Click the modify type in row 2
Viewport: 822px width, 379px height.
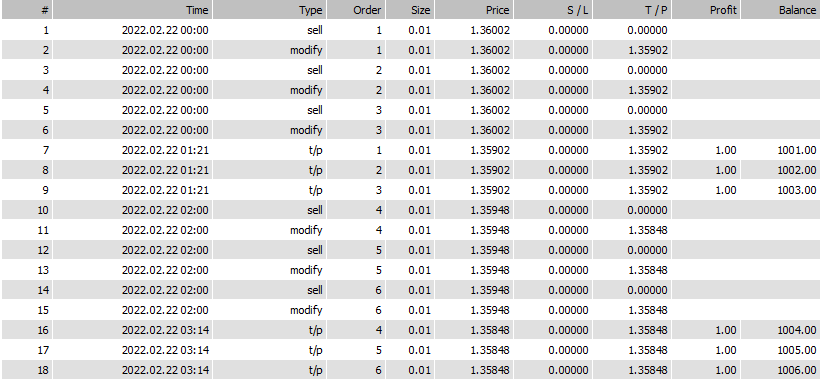click(x=306, y=50)
